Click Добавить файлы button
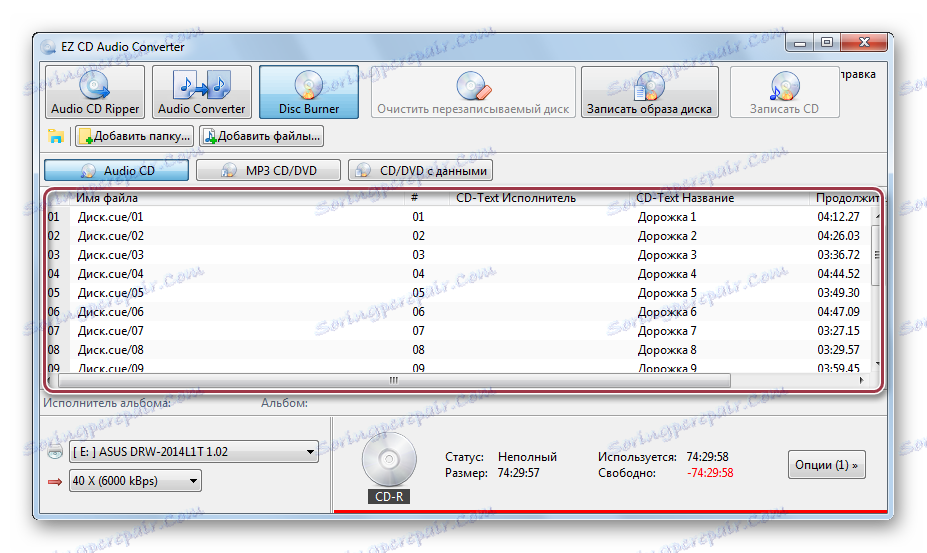927x553 pixels. pyautogui.click(x=261, y=136)
